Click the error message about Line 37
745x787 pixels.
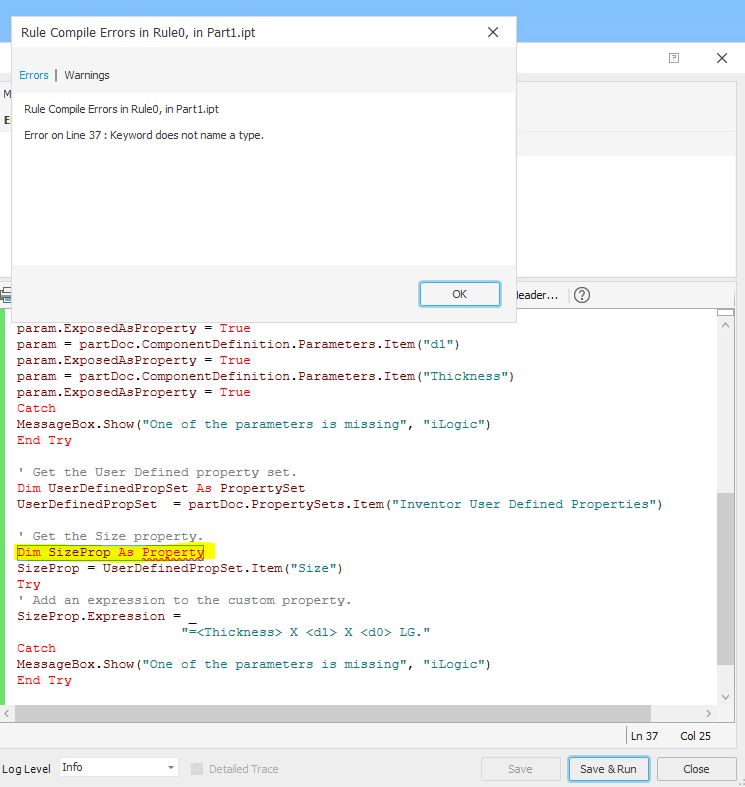tap(144, 136)
